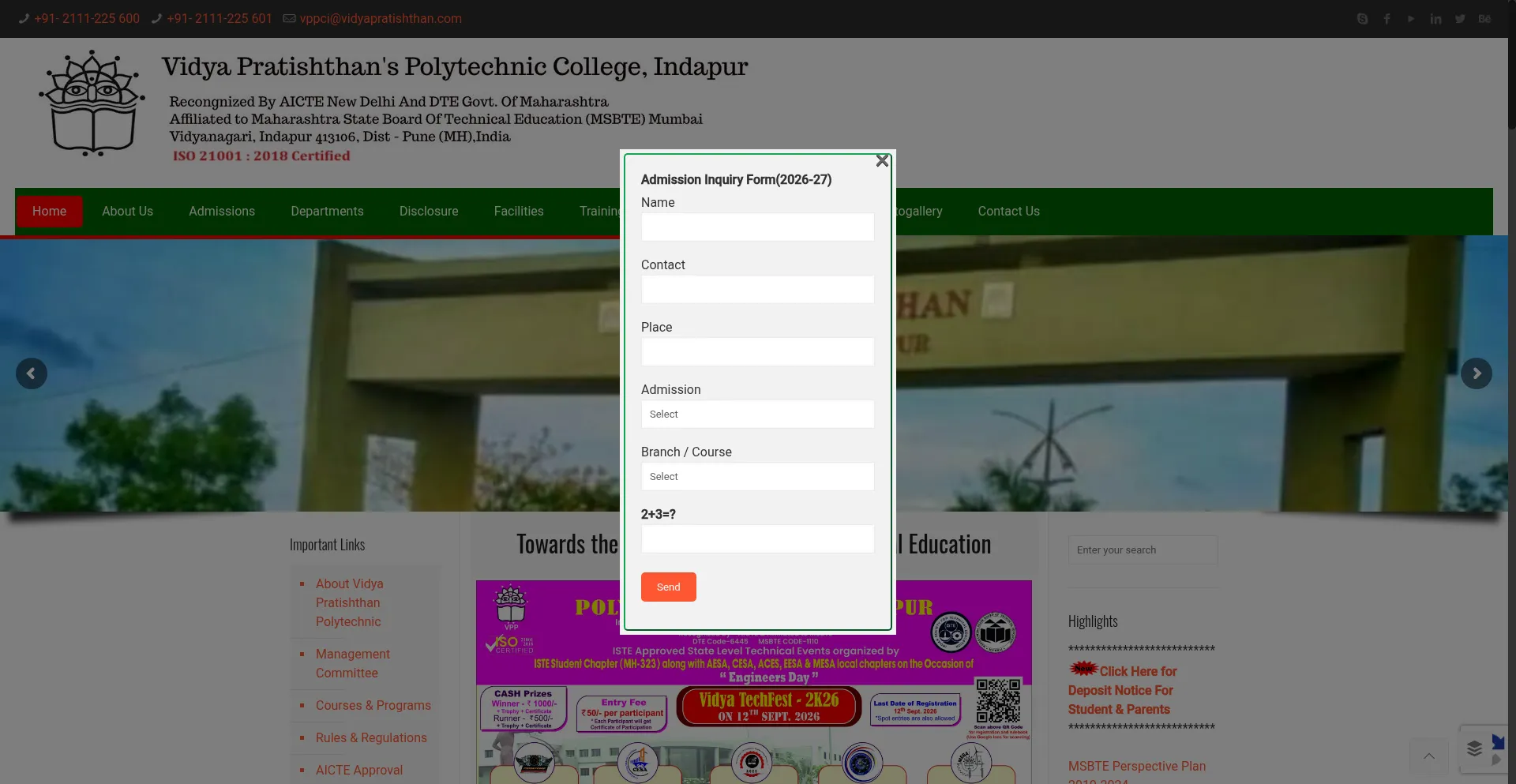Screen dimensions: 1516x784
Task: Open Rules & Regulations link
Action: tap(371, 737)
